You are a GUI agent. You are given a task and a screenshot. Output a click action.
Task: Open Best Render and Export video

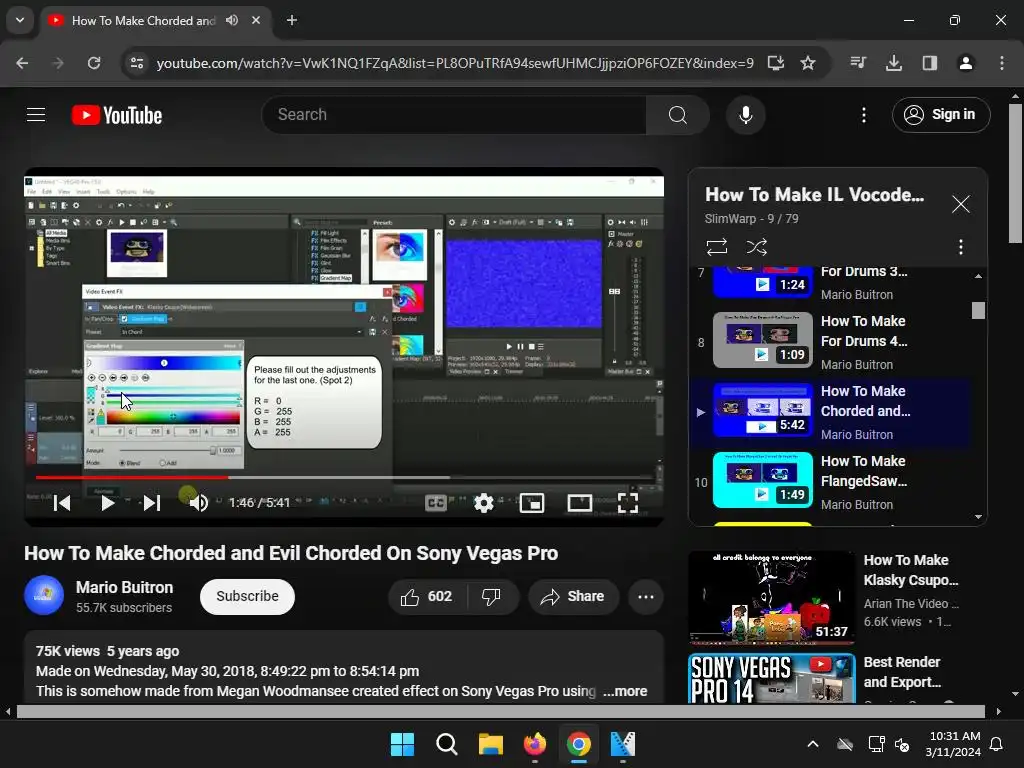click(x=901, y=672)
